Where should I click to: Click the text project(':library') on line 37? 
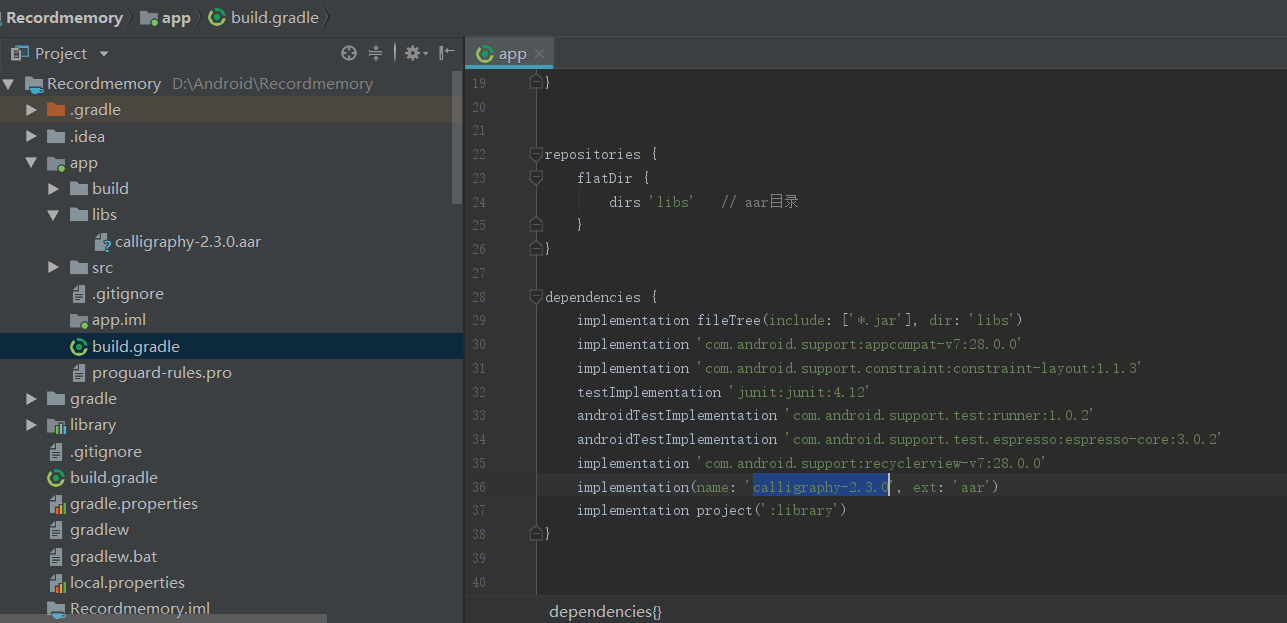(772, 511)
